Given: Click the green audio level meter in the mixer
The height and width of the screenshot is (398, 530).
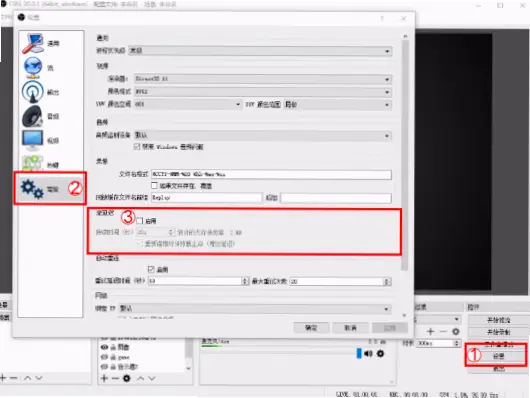Looking at the screenshot, I should (211, 346).
